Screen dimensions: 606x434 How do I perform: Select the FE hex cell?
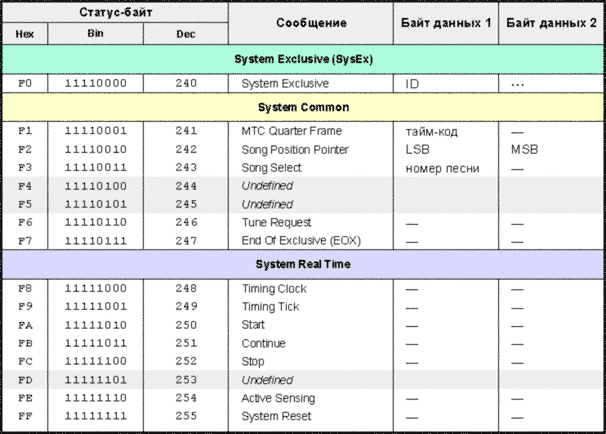click(25, 398)
